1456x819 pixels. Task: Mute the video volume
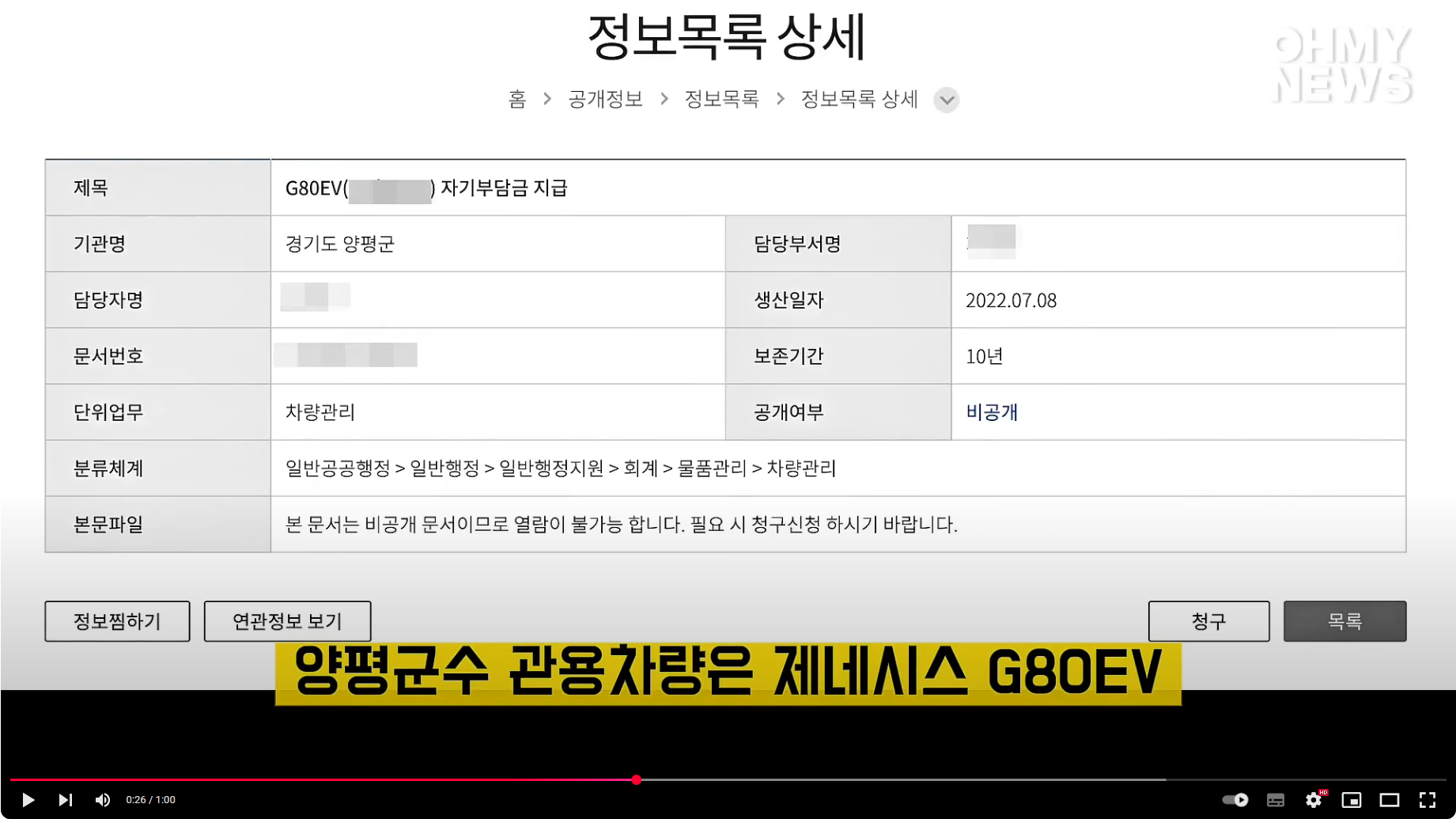coord(102,799)
